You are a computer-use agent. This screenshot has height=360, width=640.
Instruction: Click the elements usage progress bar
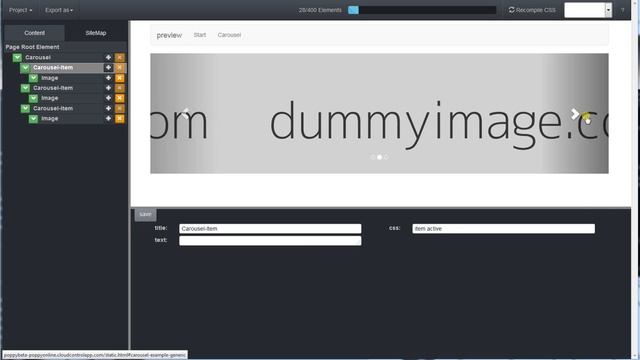click(422, 10)
